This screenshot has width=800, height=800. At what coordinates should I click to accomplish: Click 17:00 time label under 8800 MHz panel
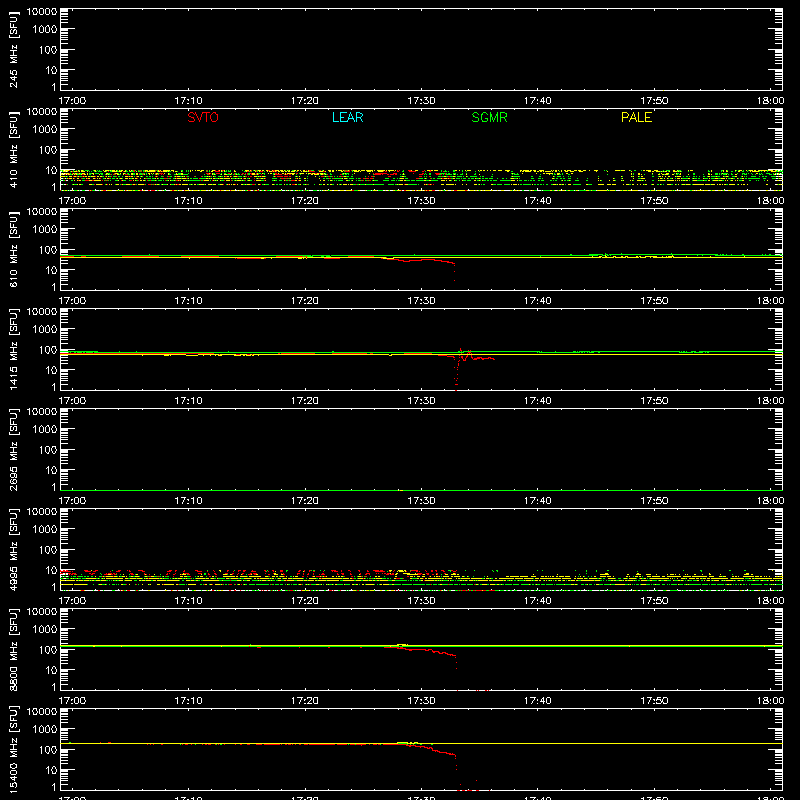[72, 701]
